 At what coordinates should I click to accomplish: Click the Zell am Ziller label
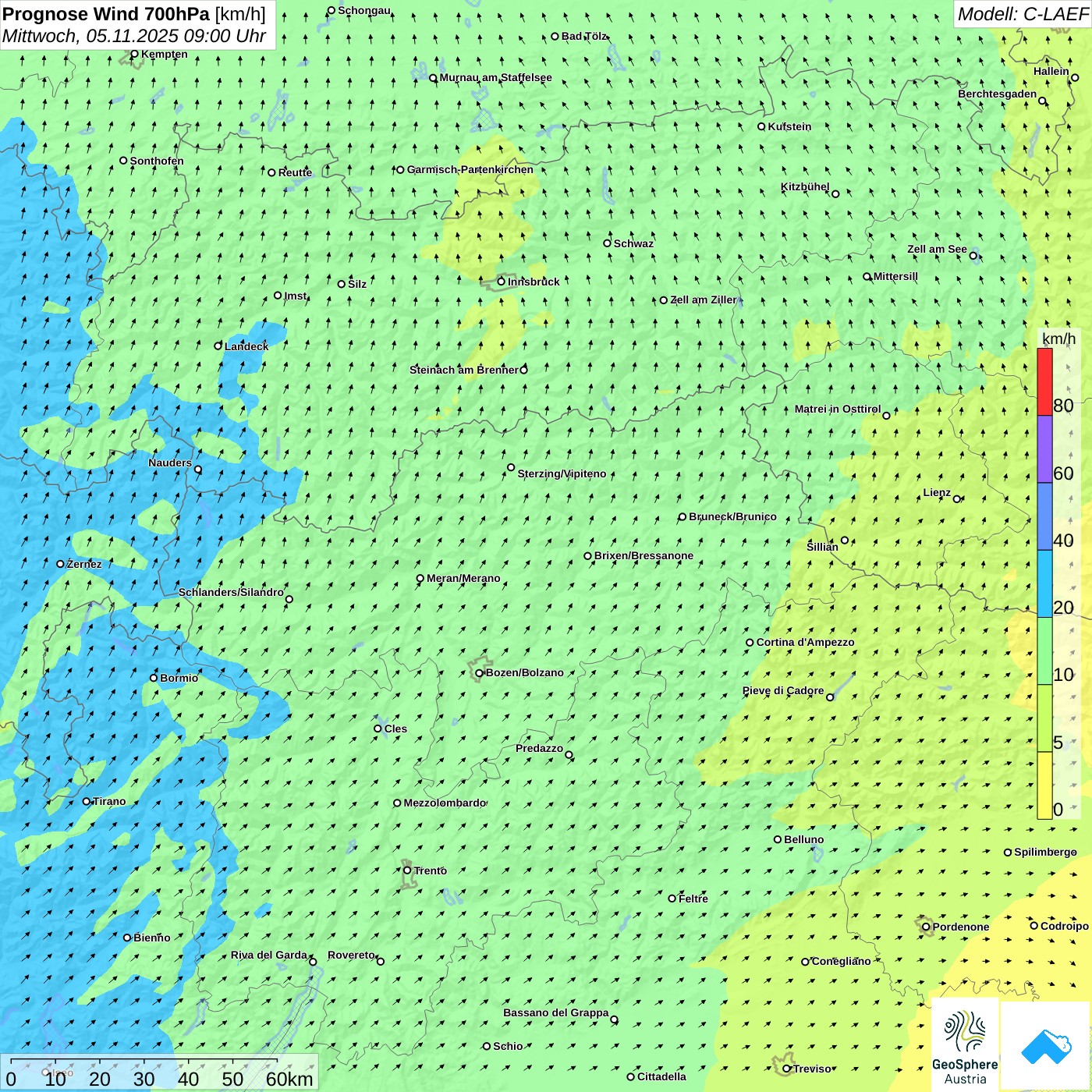[x=703, y=300]
